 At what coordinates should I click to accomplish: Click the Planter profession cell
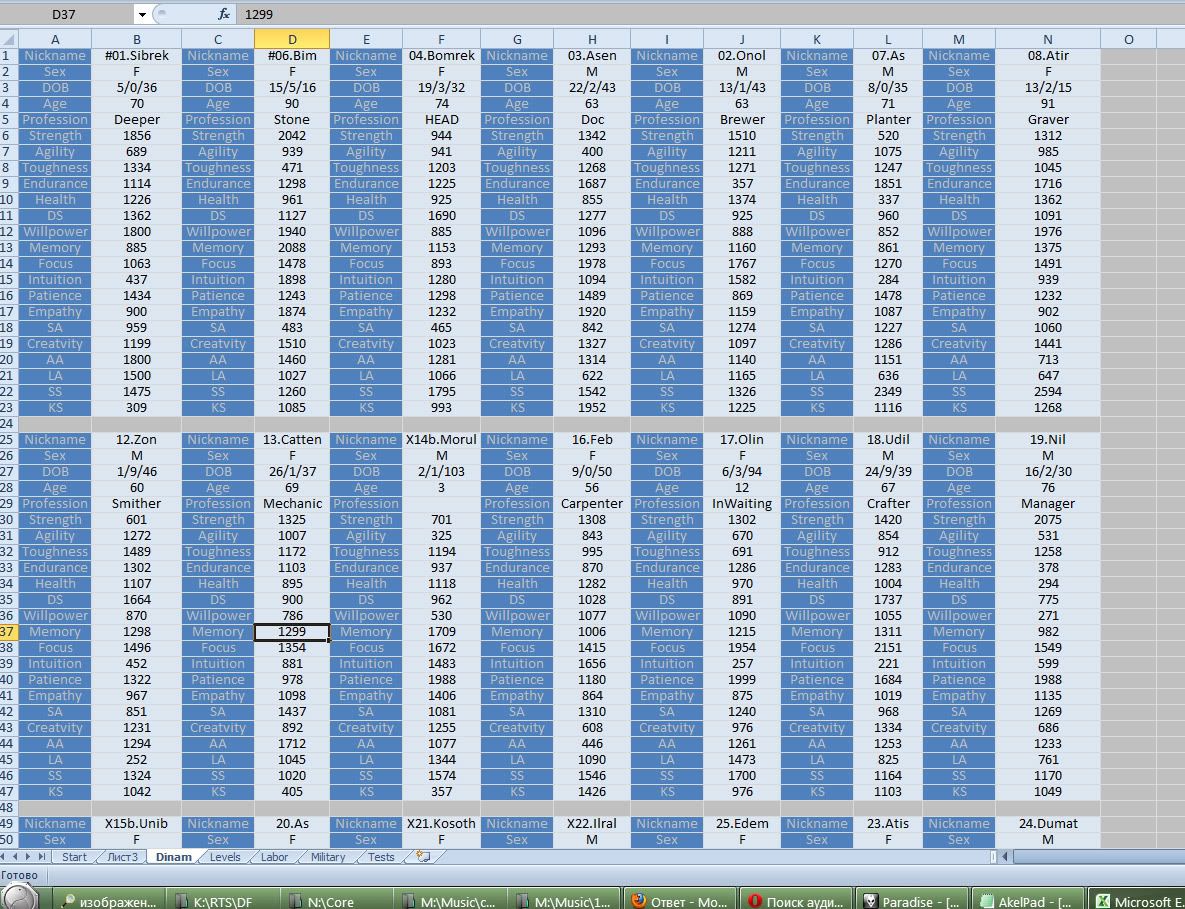pos(888,119)
